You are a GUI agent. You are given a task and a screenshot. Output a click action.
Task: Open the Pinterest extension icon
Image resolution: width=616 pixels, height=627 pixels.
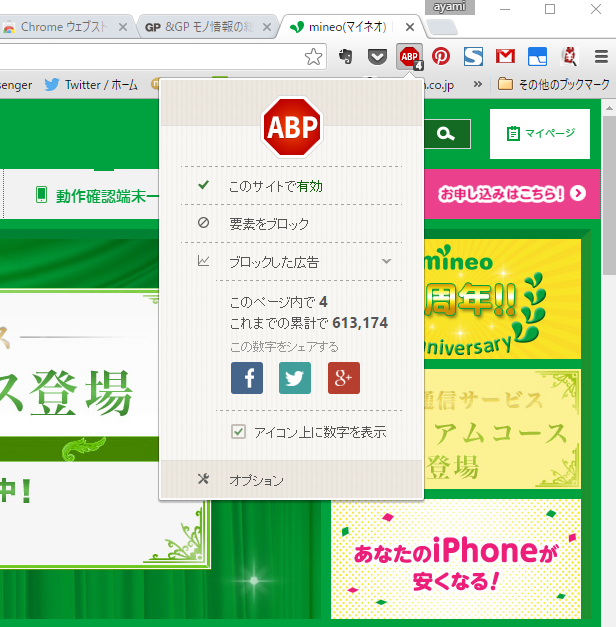[x=441, y=57]
